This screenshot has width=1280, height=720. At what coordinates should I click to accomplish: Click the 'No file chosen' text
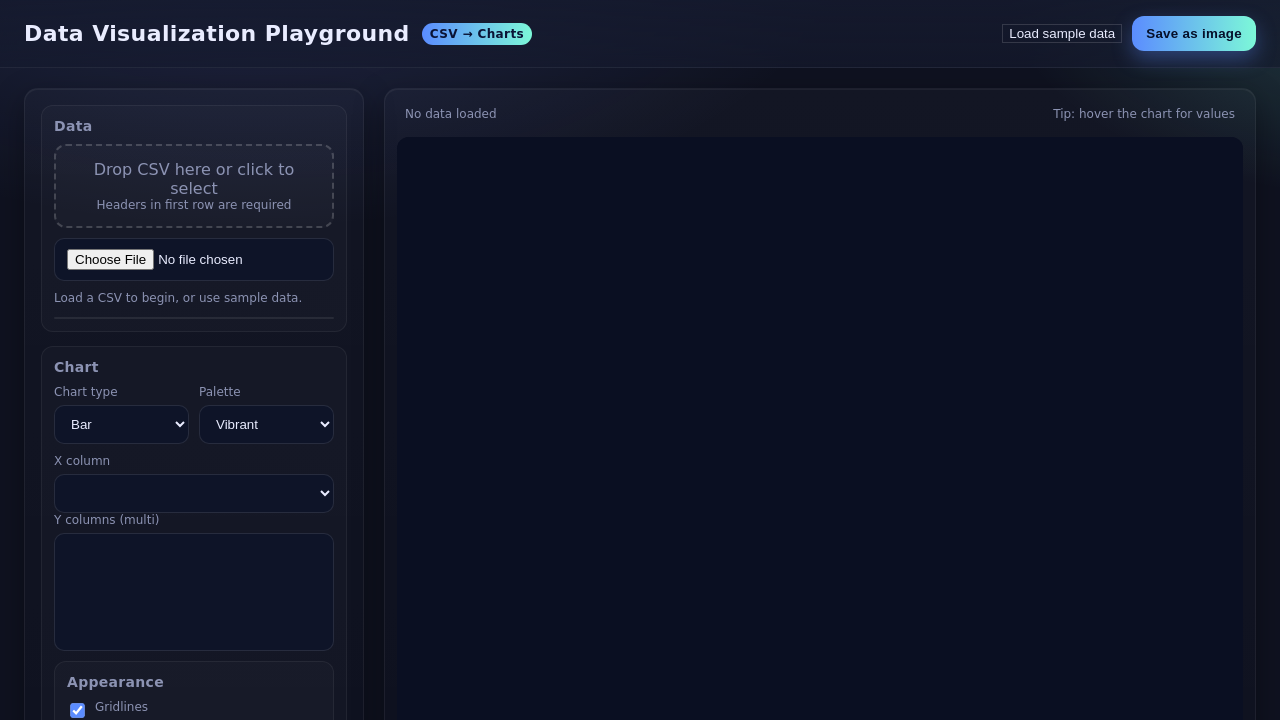[x=200, y=260]
